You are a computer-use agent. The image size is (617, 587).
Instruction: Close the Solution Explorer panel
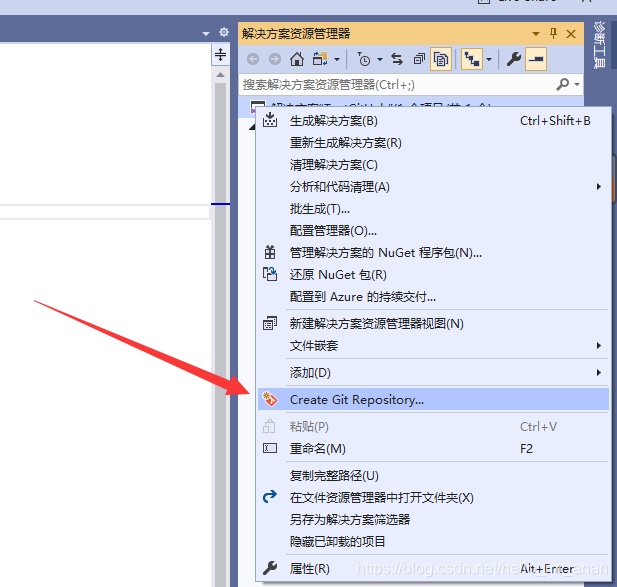[x=571, y=34]
